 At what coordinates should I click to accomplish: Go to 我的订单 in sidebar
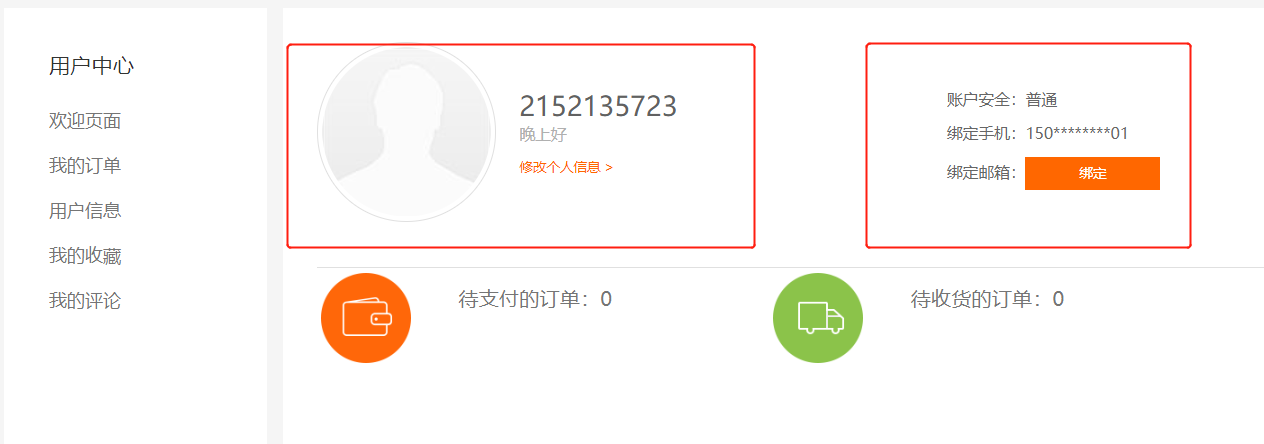pyautogui.click(x=85, y=166)
